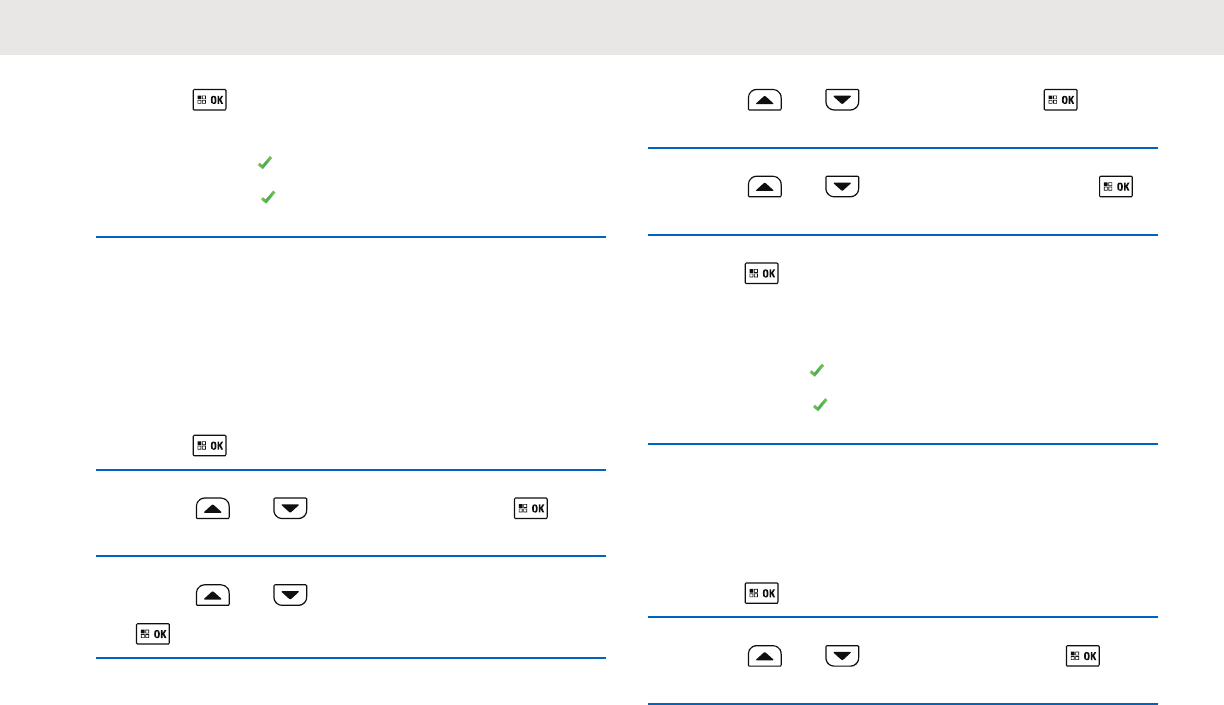
Task: Click the lowest OK icon in left column
Action: pos(153,633)
